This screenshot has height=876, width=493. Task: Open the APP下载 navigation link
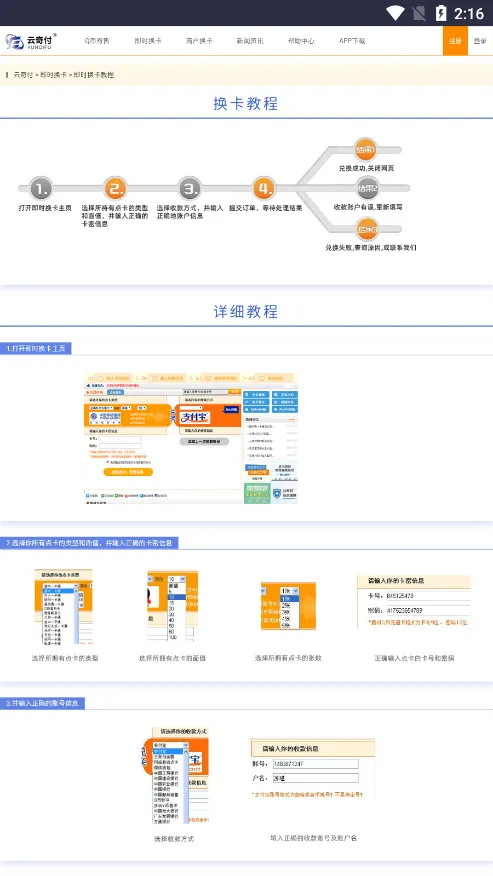[x=352, y=41]
